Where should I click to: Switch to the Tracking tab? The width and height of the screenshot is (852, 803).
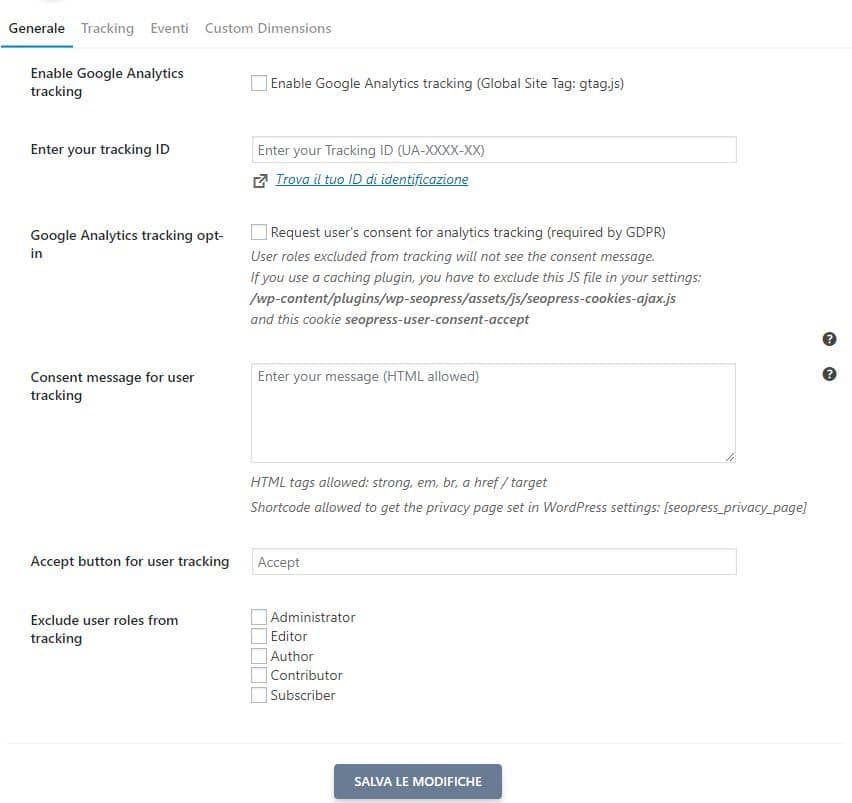pyautogui.click(x=108, y=28)
